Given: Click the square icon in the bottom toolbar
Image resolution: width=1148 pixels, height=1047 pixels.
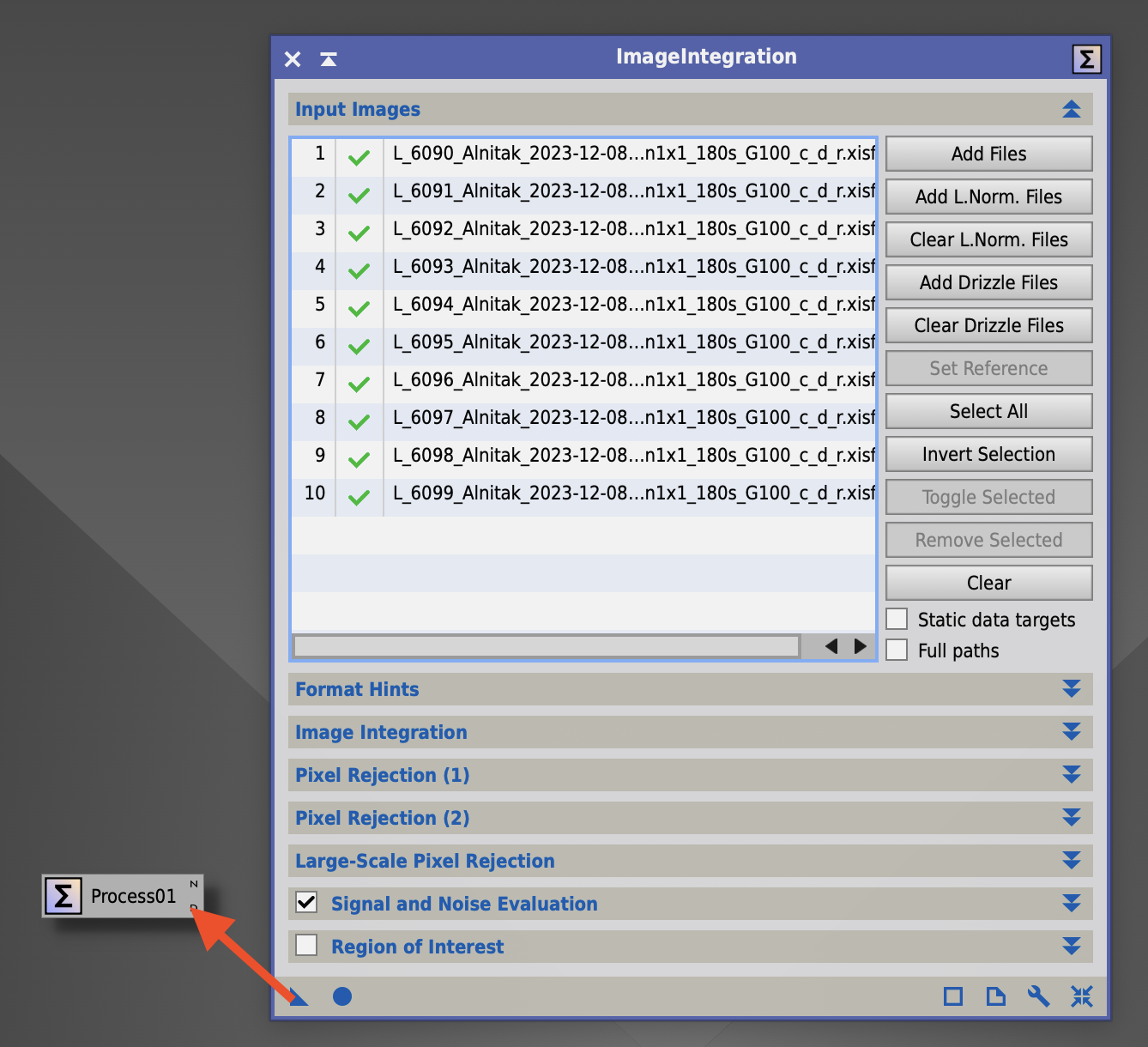Looking at the screenshot, I should tap(952, 996).
